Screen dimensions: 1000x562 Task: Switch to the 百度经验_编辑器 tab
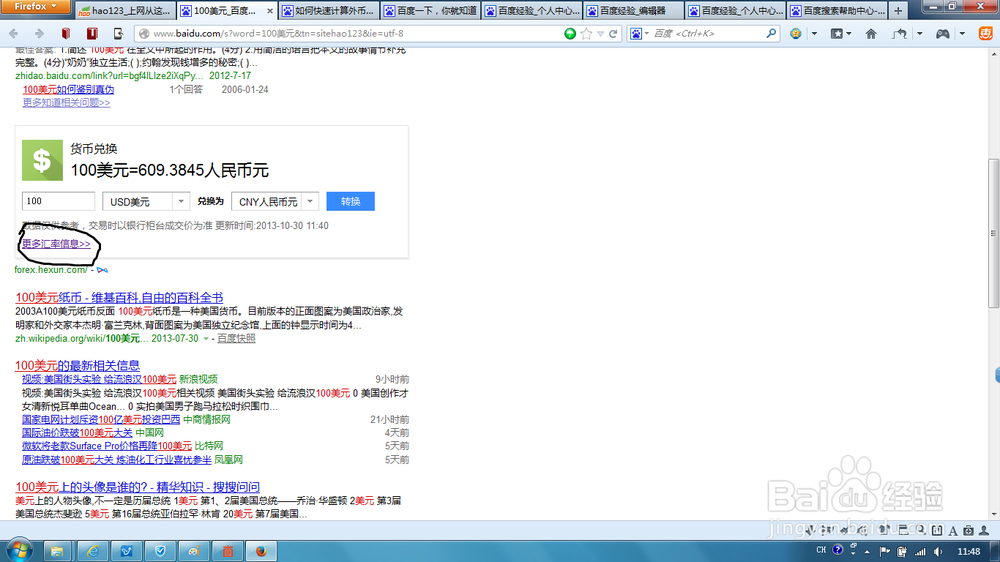pyautogui.click(x=633, y=11)
